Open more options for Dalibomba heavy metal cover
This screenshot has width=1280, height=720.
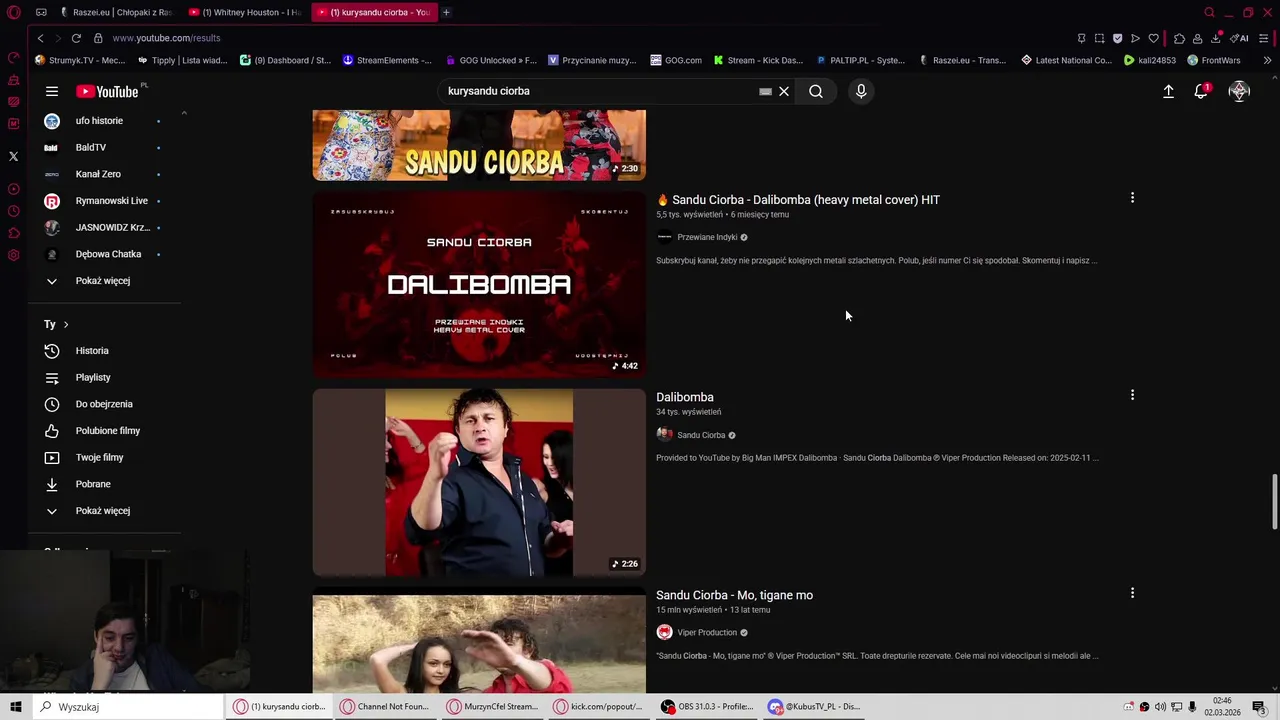coord(1132,198)
